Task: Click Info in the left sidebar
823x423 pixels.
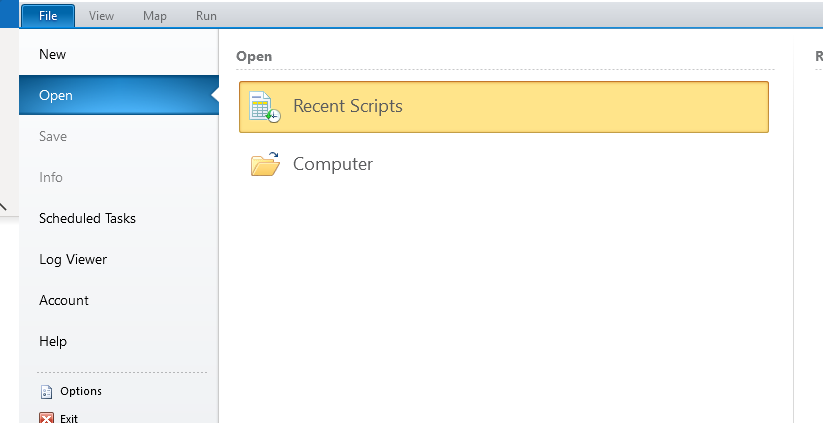Action: [51, 177]
